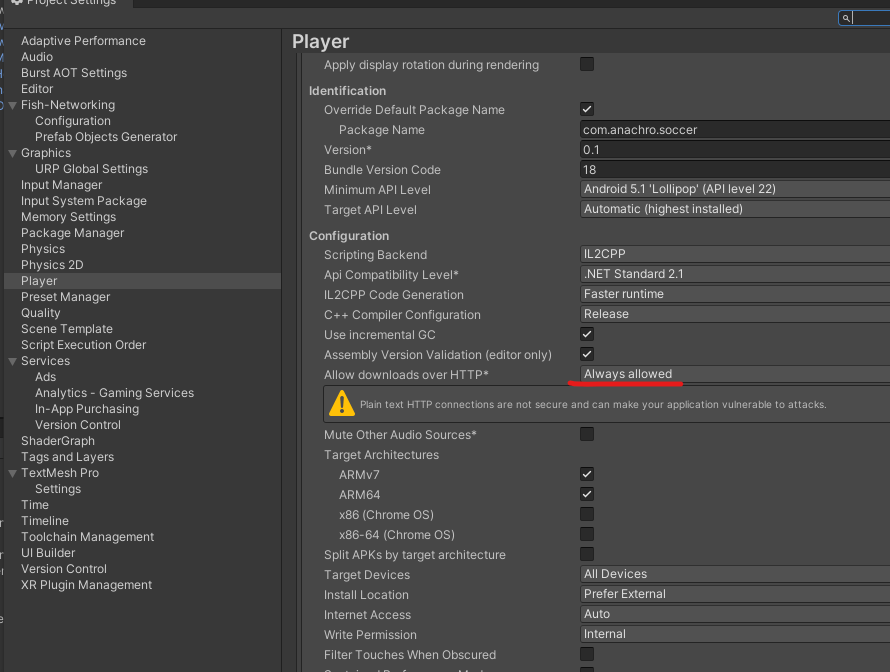Open UI Builder settings
This screenshot has width=890, height=672.
point(48,553)
